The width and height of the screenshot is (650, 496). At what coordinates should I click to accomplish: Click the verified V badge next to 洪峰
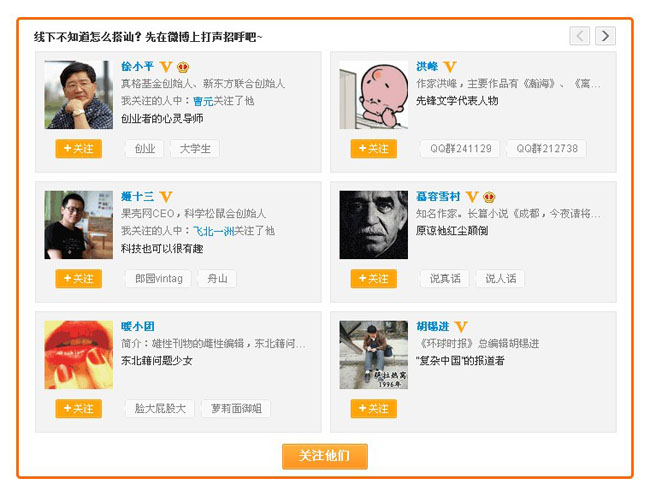pyautogui.click(x=450, y=67)
